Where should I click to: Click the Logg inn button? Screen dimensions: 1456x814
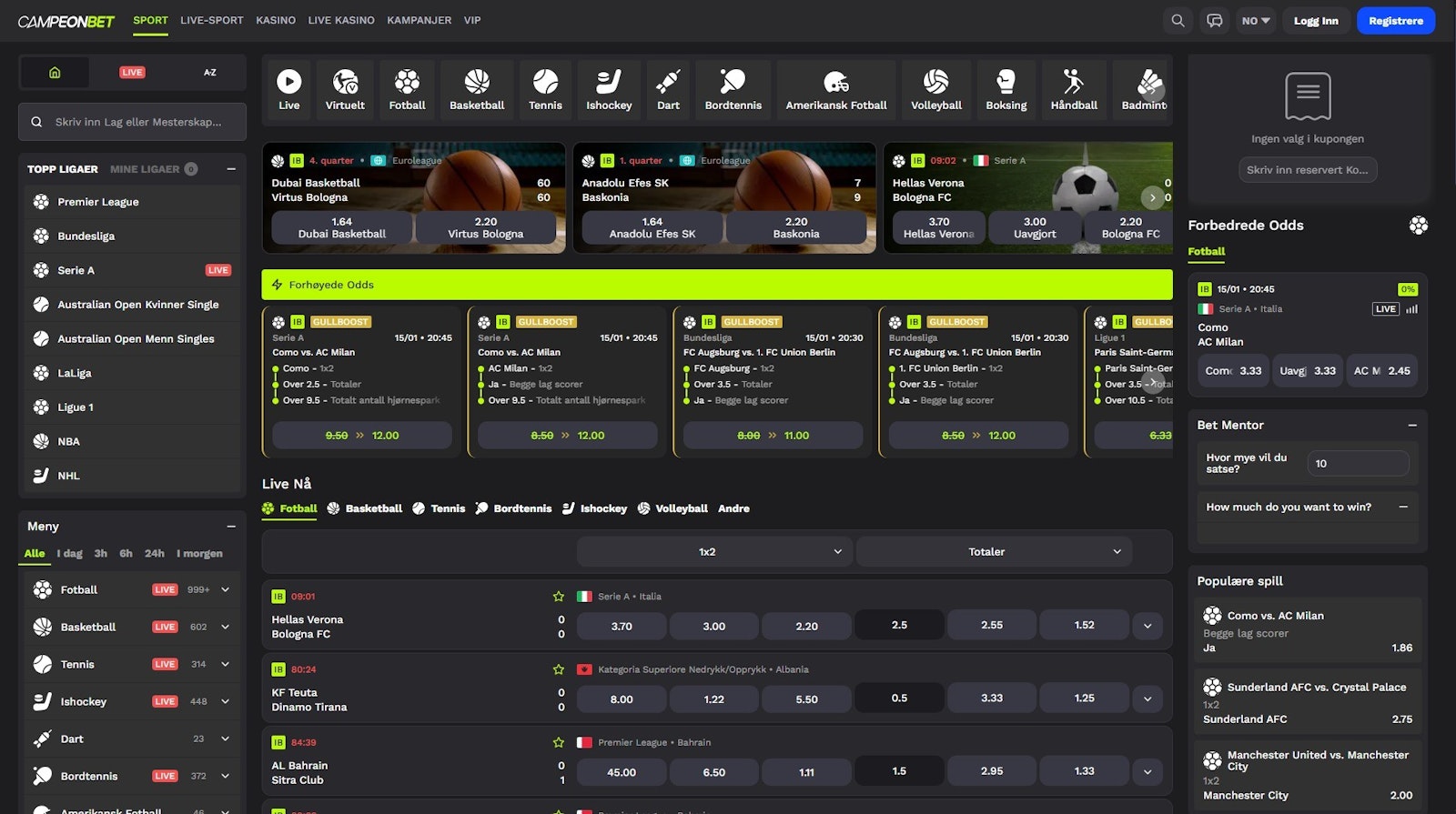(1316, 20)
